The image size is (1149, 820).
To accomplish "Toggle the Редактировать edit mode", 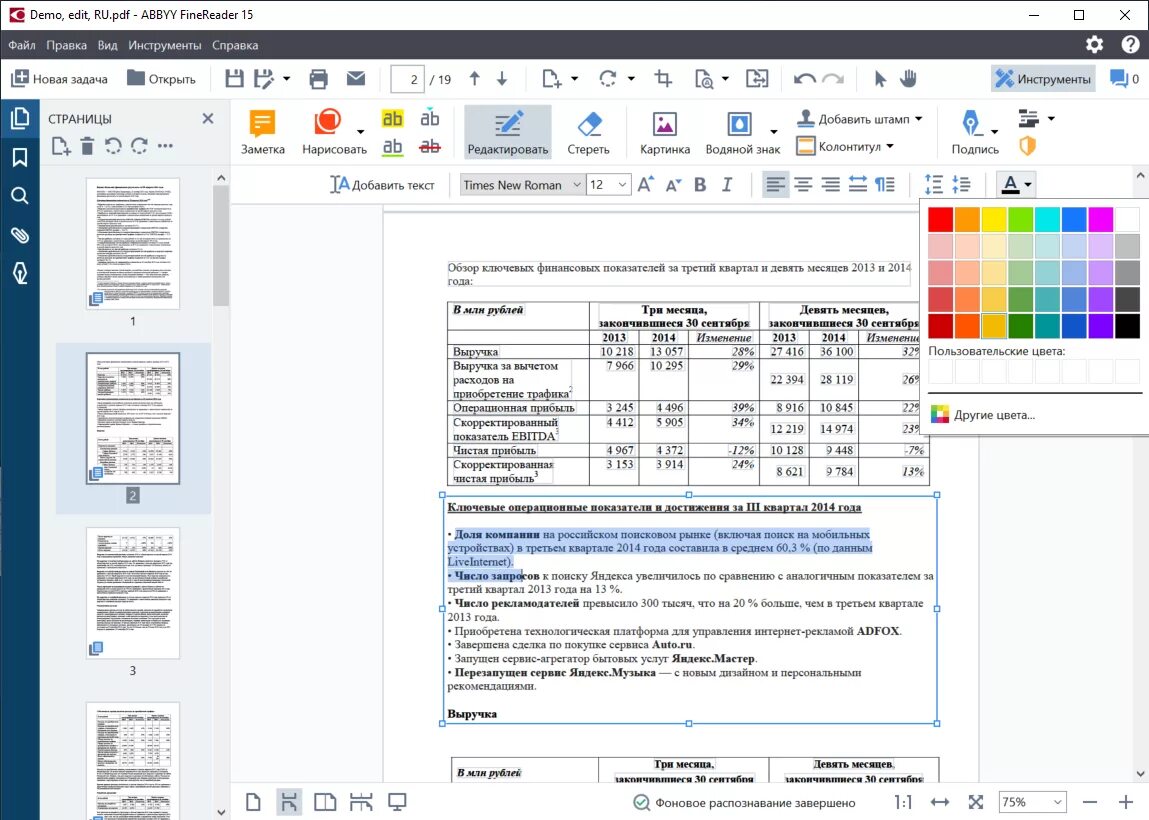I will click(508, 132).
